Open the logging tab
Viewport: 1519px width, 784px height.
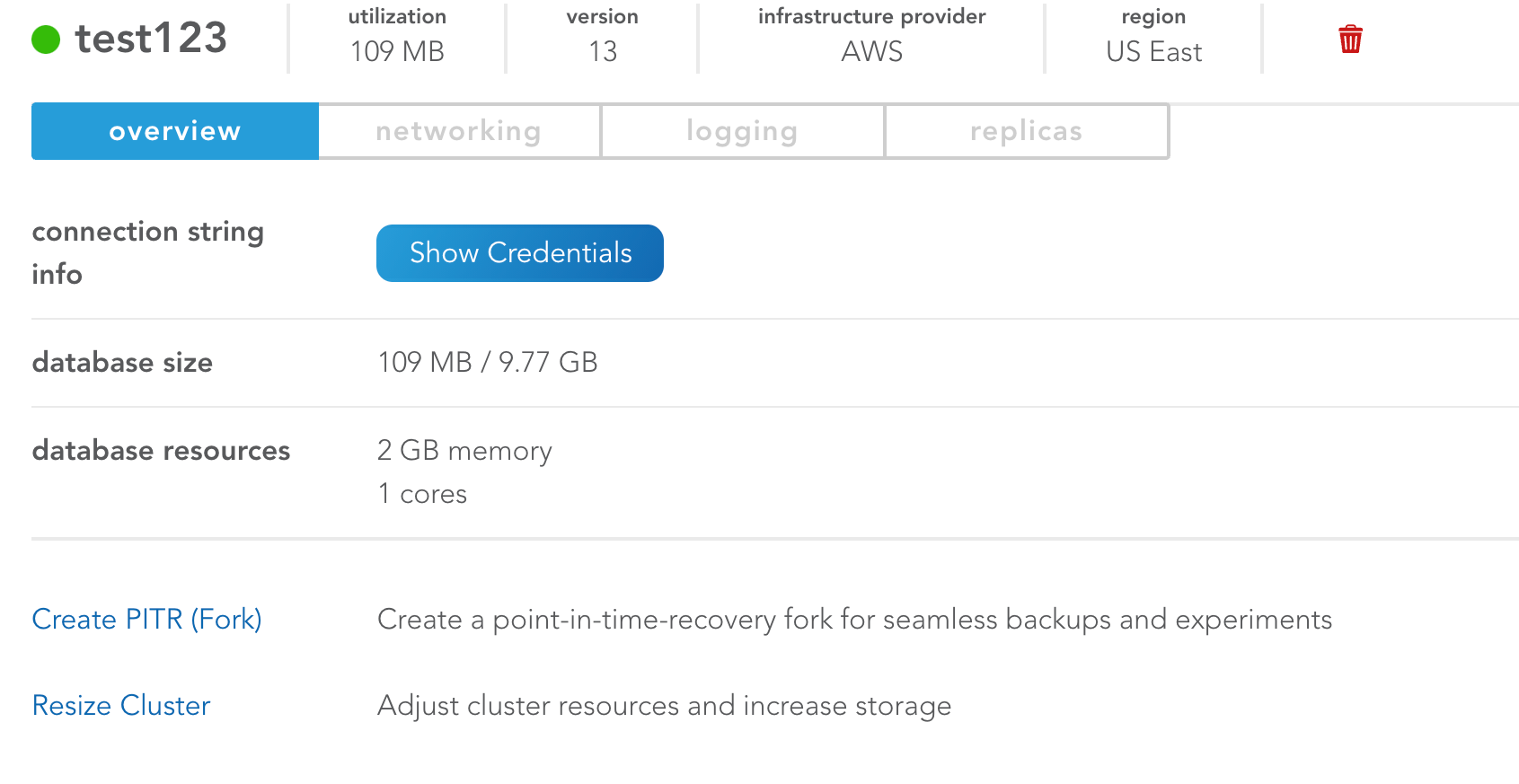tap(742, 131)
